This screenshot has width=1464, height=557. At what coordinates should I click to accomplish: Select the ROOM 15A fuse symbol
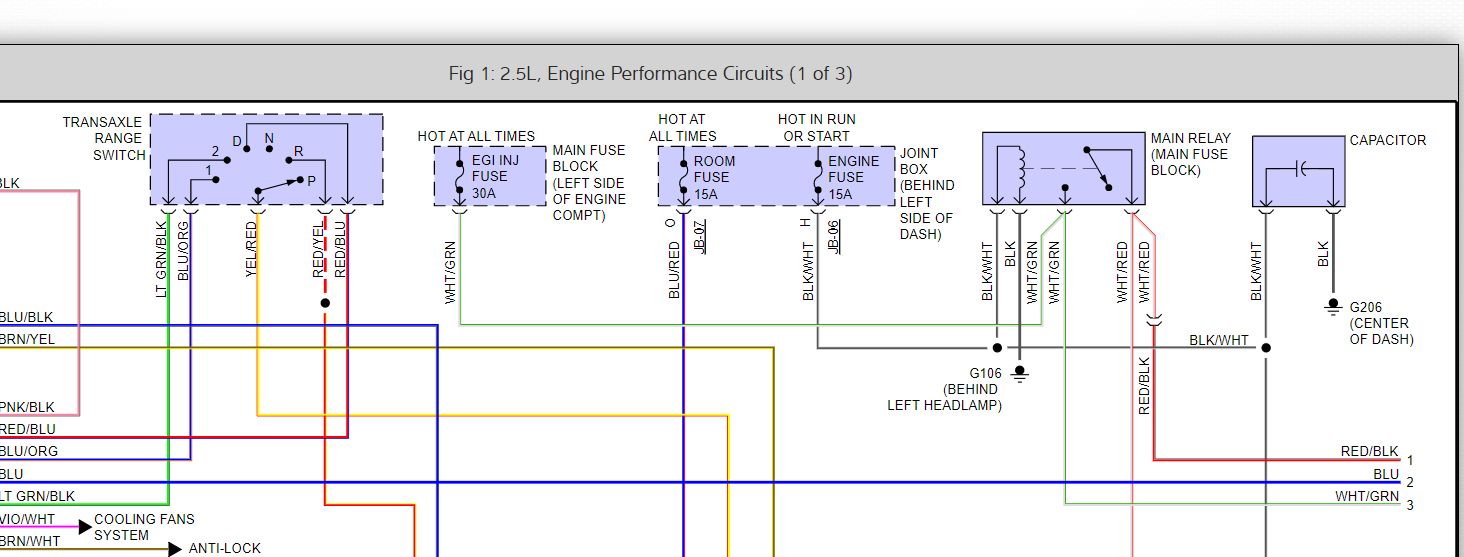[x=682, y=176]
